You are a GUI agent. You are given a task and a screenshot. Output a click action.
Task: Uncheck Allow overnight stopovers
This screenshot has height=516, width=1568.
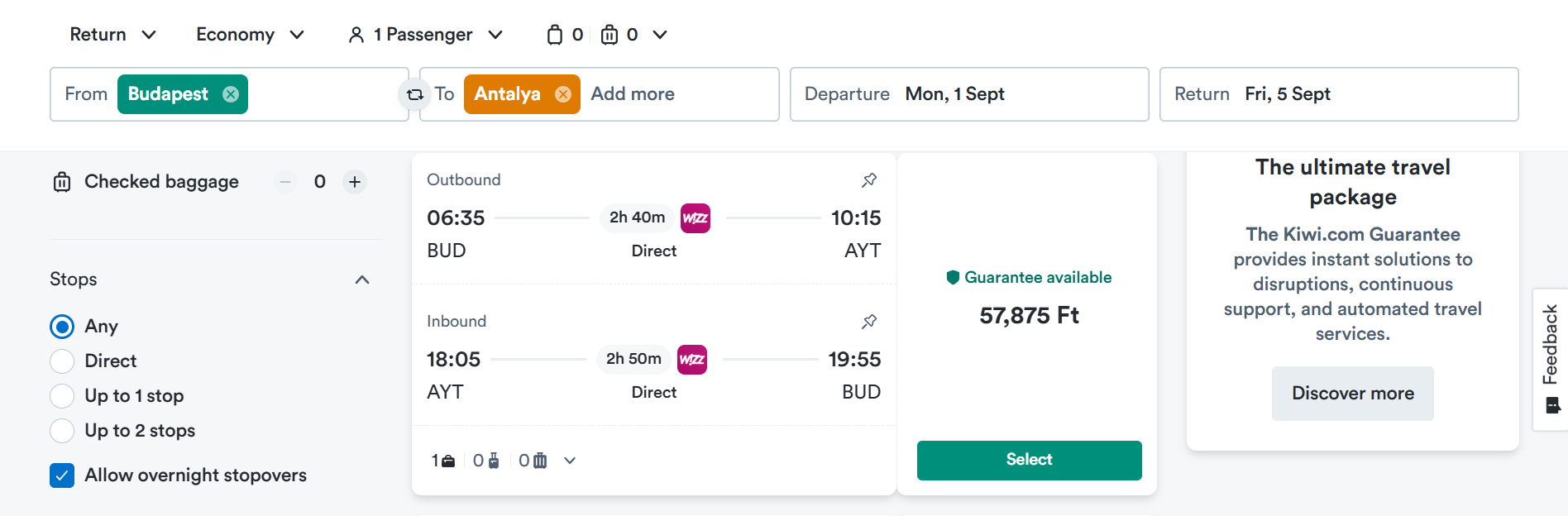pyautogui.click(x=62, y=475)
